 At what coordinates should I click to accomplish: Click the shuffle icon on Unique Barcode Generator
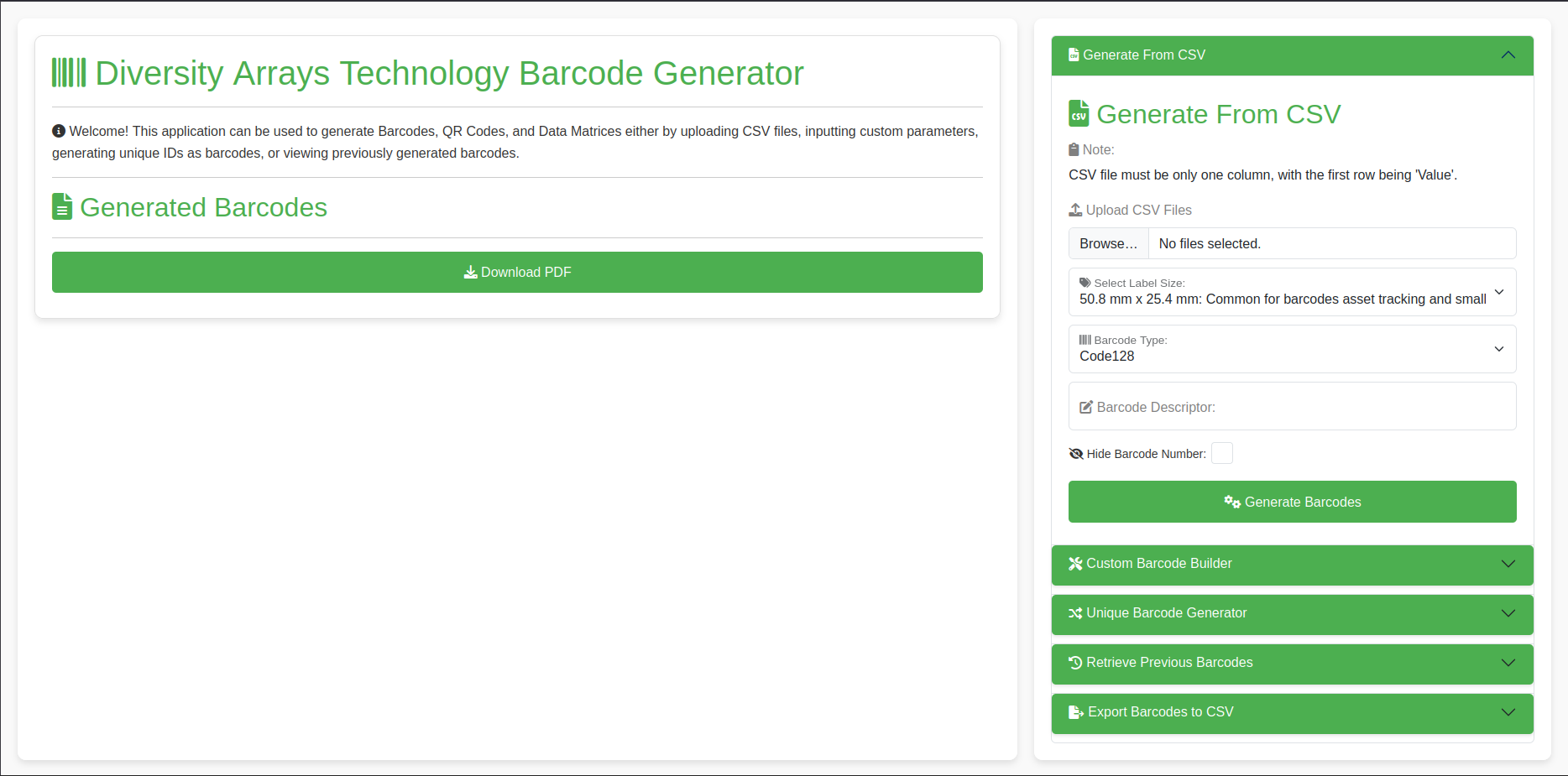coord(1075,613)
